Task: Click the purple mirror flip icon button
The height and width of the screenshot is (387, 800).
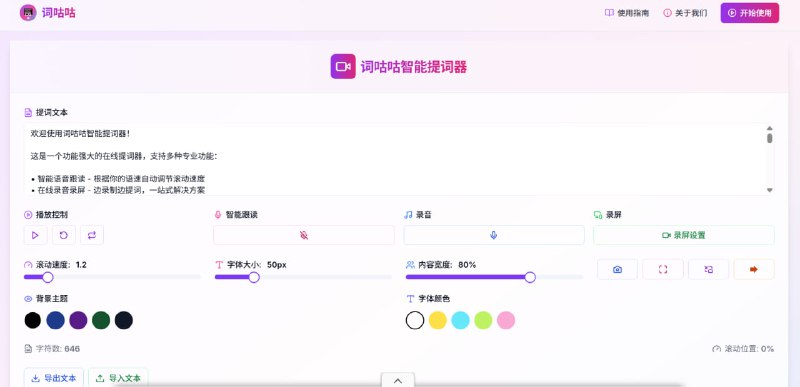Action: 709,269
